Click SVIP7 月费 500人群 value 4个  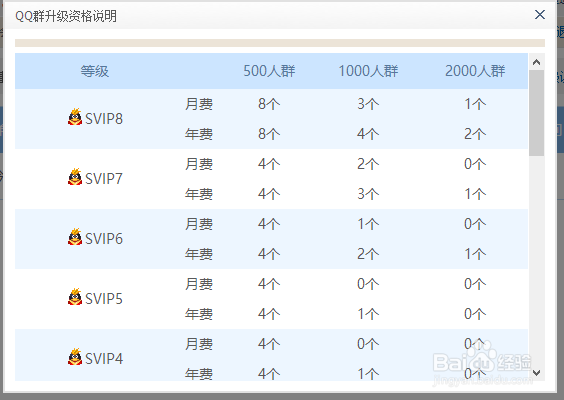click(x=269, y=164)
